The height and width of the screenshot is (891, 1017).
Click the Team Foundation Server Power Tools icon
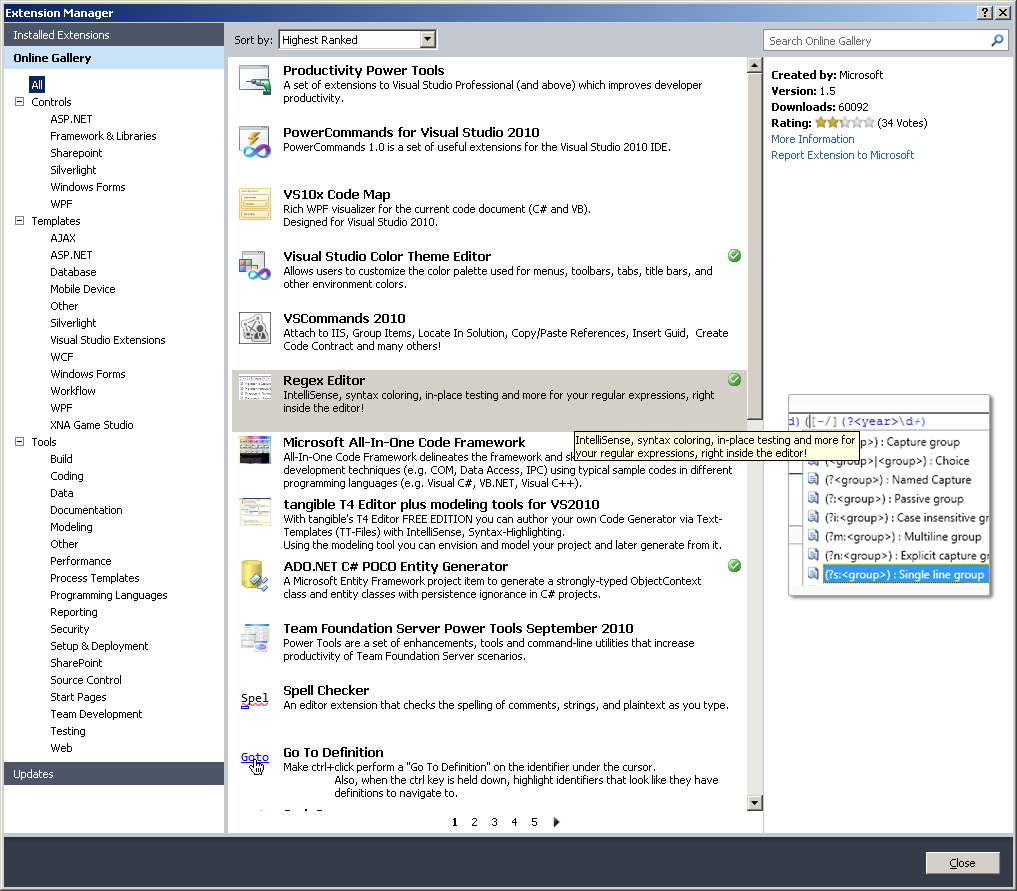[255, 637]
